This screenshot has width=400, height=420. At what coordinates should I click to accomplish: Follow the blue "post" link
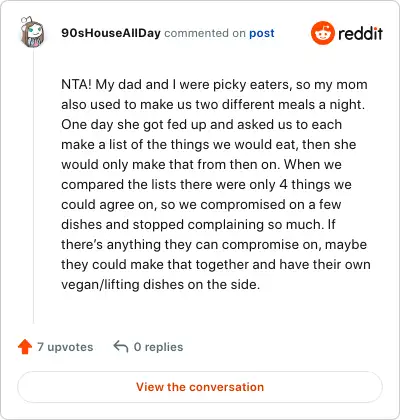tap(262, 33)
